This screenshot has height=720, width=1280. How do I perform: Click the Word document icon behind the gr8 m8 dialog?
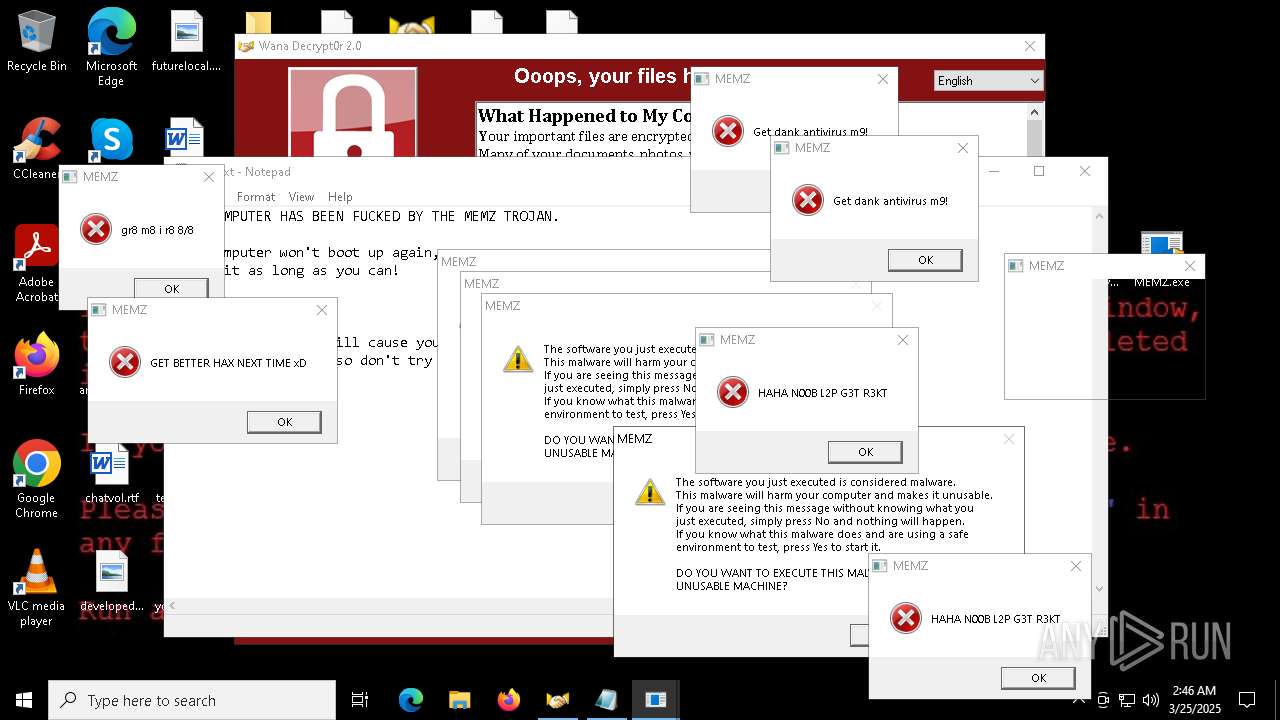tap(185, 138)
